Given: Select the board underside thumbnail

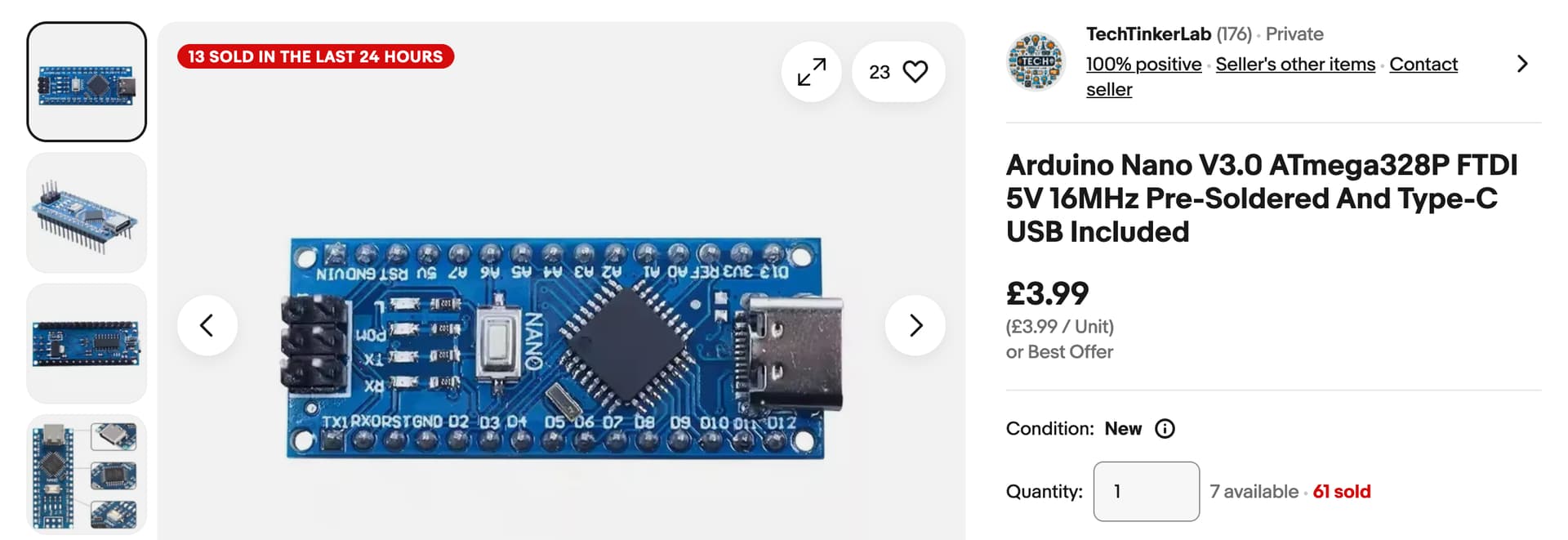Looking at the screenshot, I should click(87, 343).
